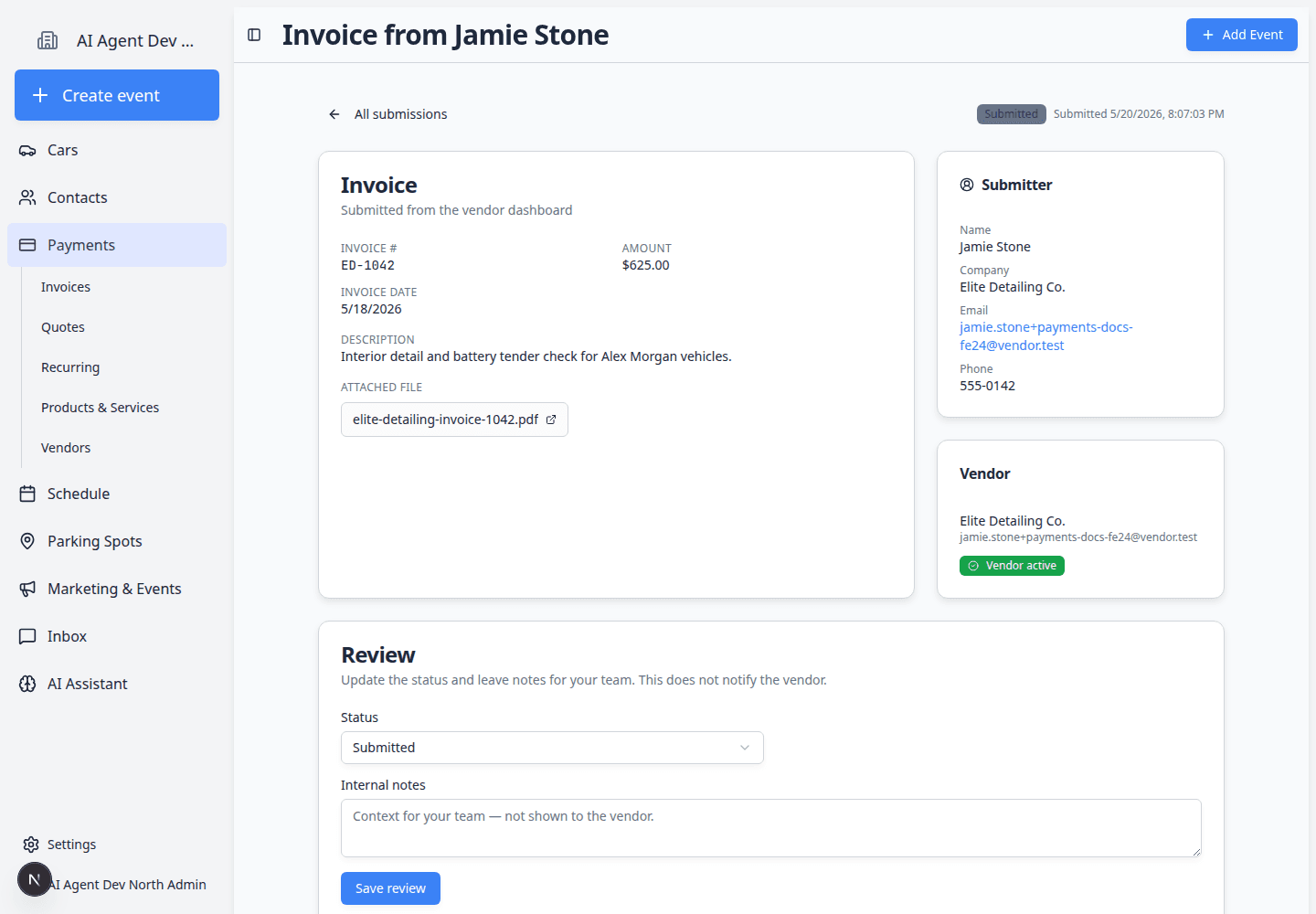The image size is (1316, 914).
Task: Click the user avatar N circle
Action: click(35, 879)
